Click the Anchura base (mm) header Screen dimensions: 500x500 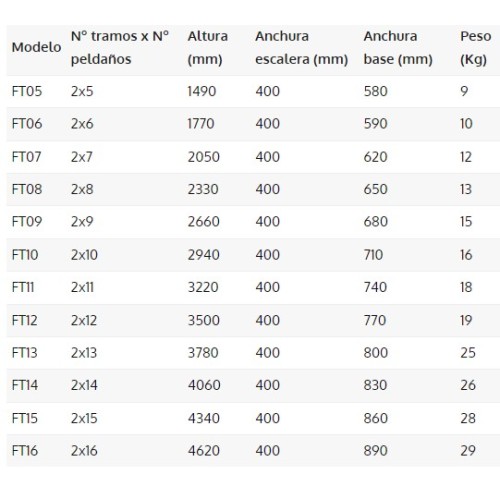tap(398, 48)
